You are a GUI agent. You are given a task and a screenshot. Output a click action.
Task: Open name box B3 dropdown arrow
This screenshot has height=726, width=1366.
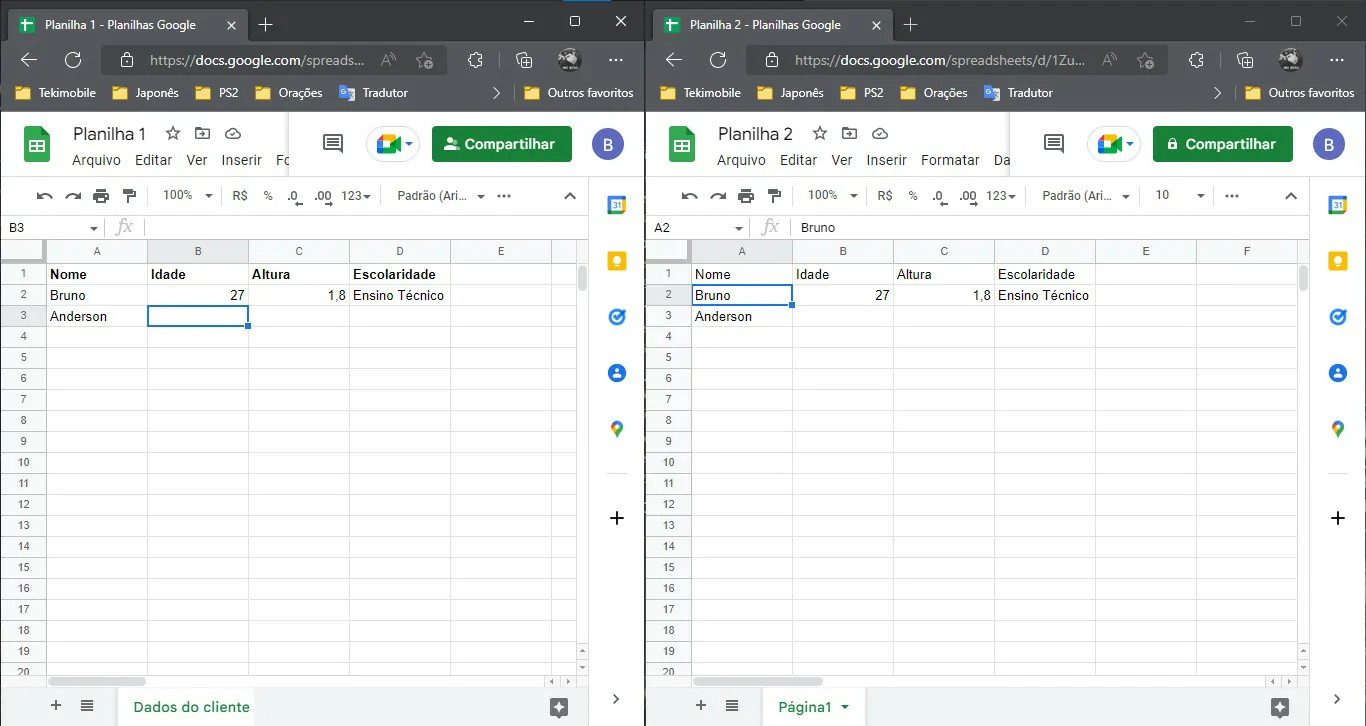tap(94, 228)
